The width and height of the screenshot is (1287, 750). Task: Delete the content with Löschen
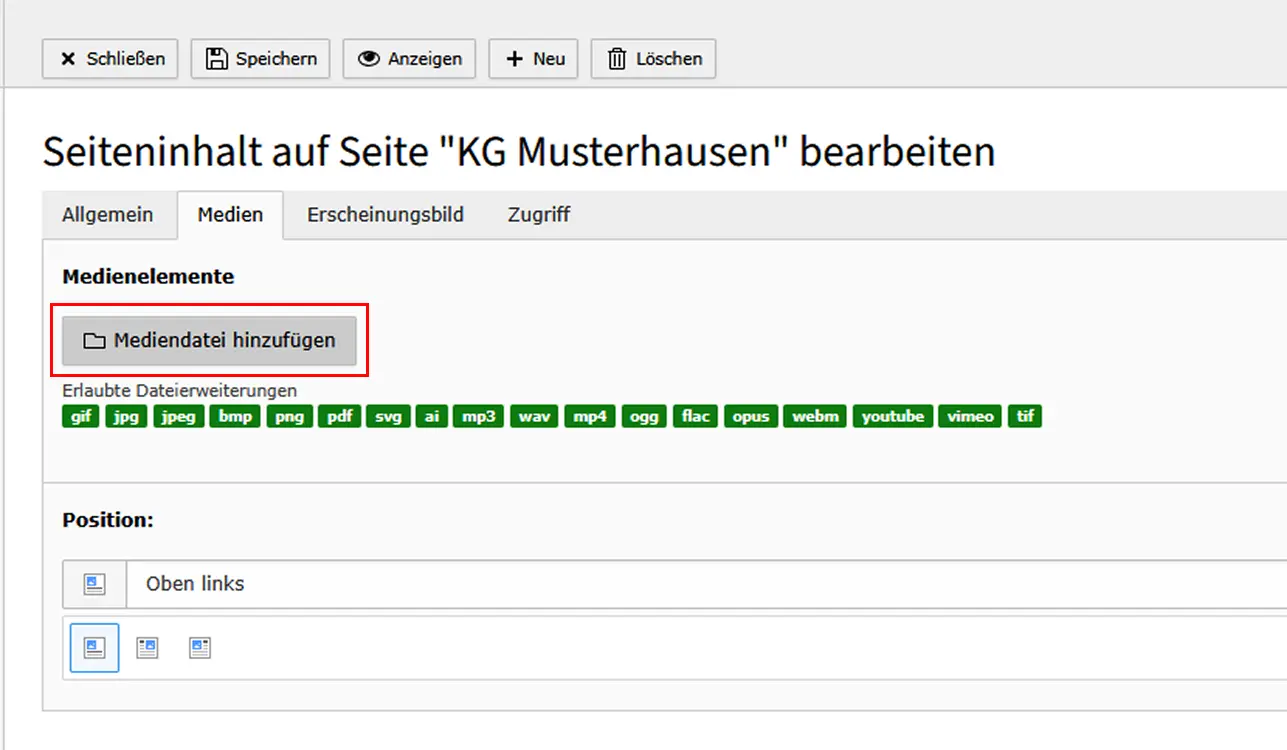click(x=653, y=59)
